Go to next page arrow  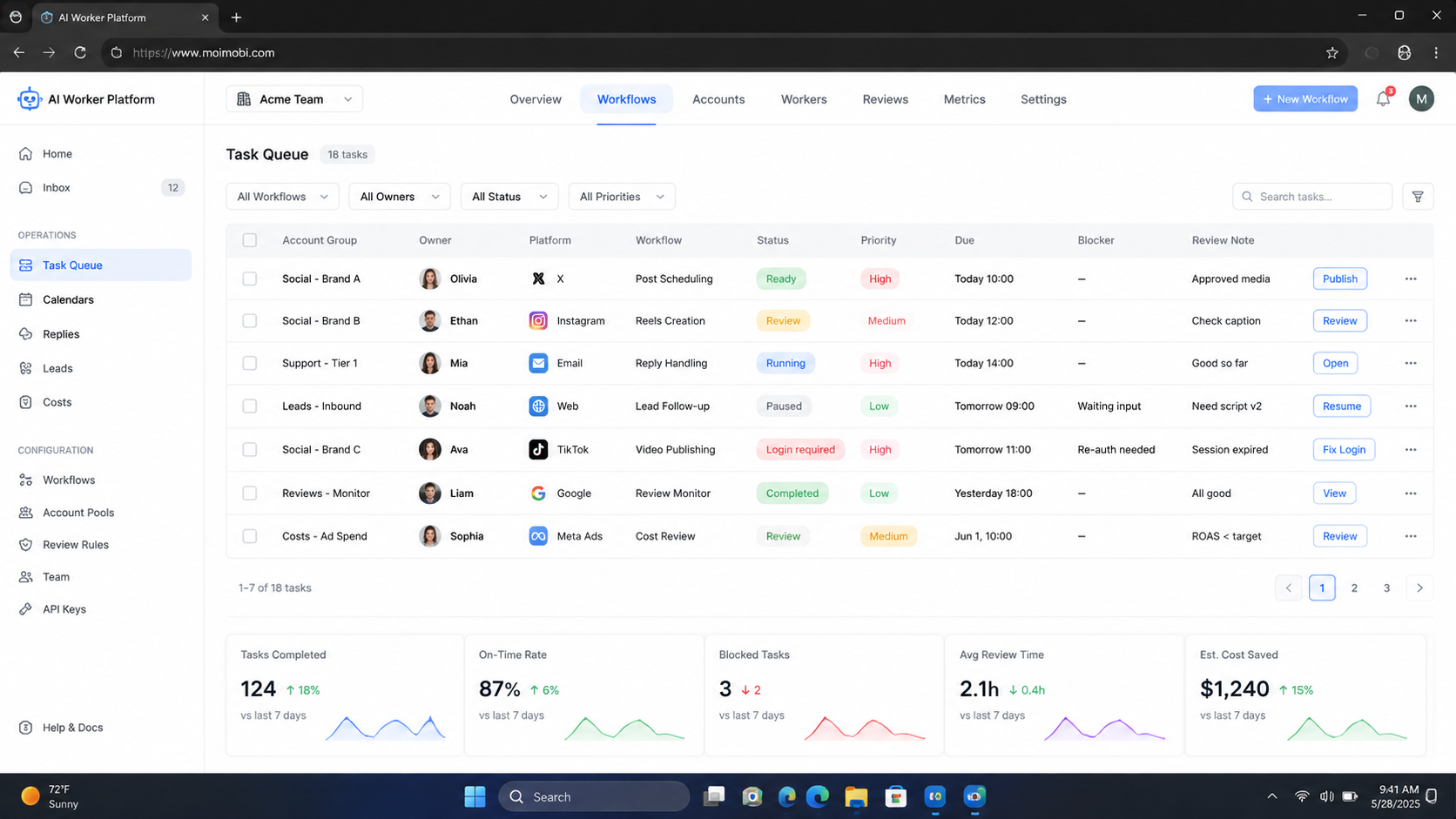click(1419, 587)
